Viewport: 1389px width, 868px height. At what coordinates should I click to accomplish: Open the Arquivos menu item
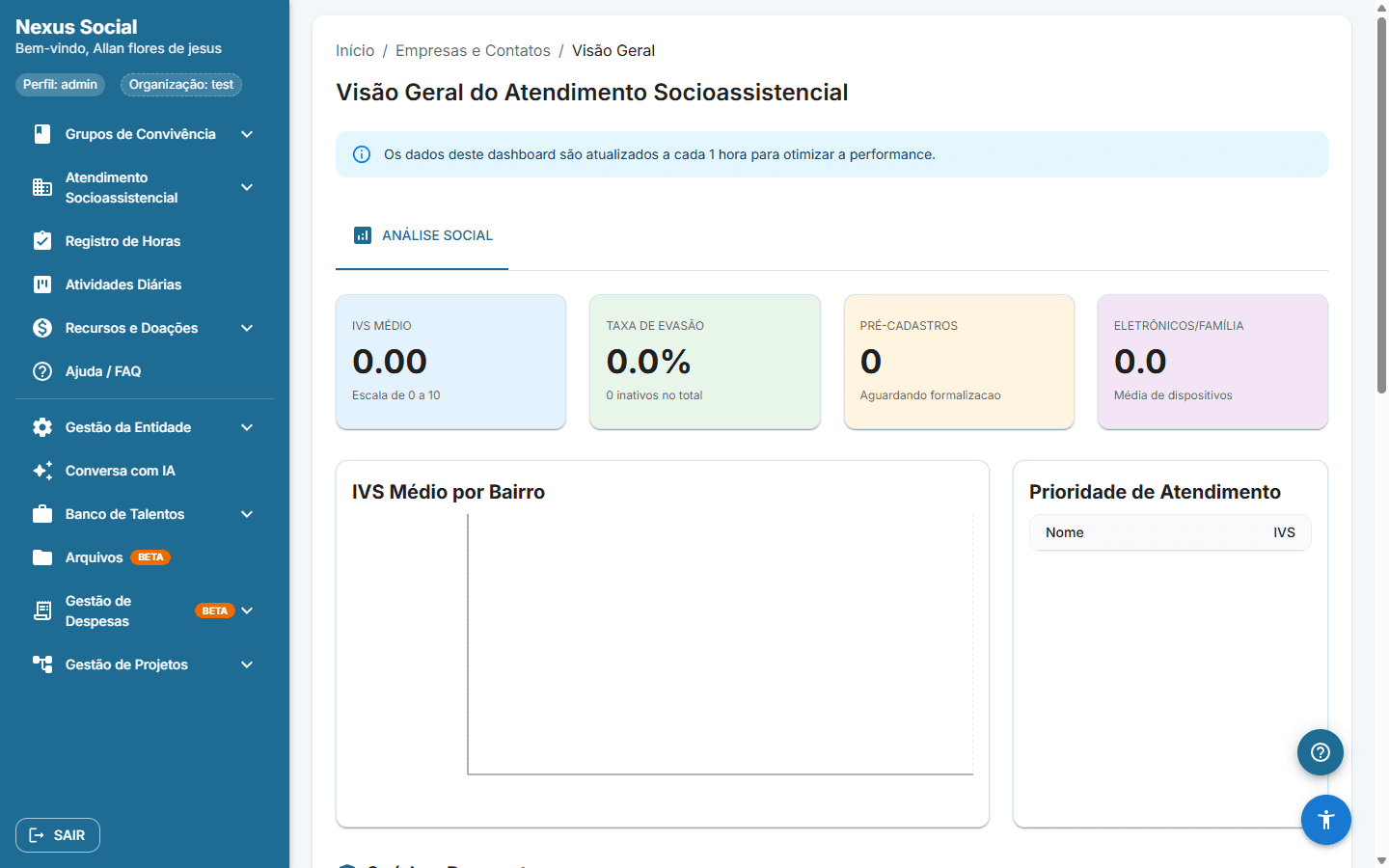[145, 557]
